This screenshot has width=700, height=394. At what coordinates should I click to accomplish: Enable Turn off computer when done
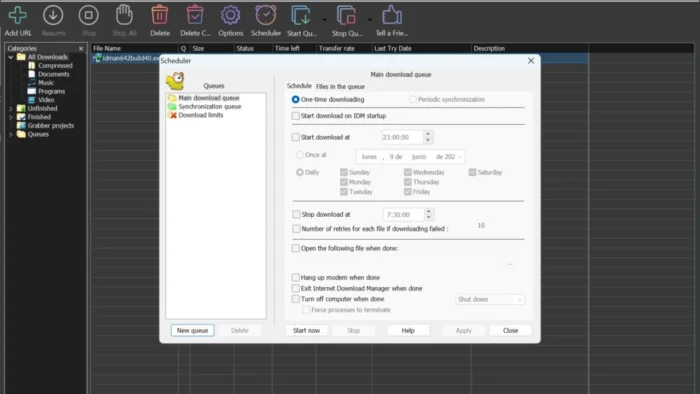tap(296, 299)
